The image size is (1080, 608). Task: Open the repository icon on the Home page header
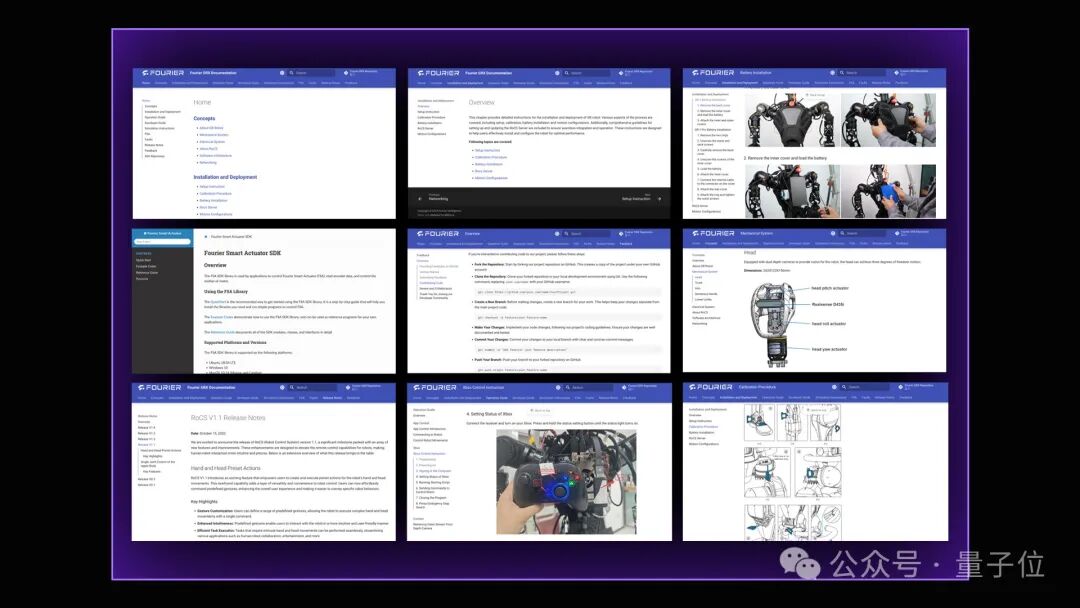point(346,72)
